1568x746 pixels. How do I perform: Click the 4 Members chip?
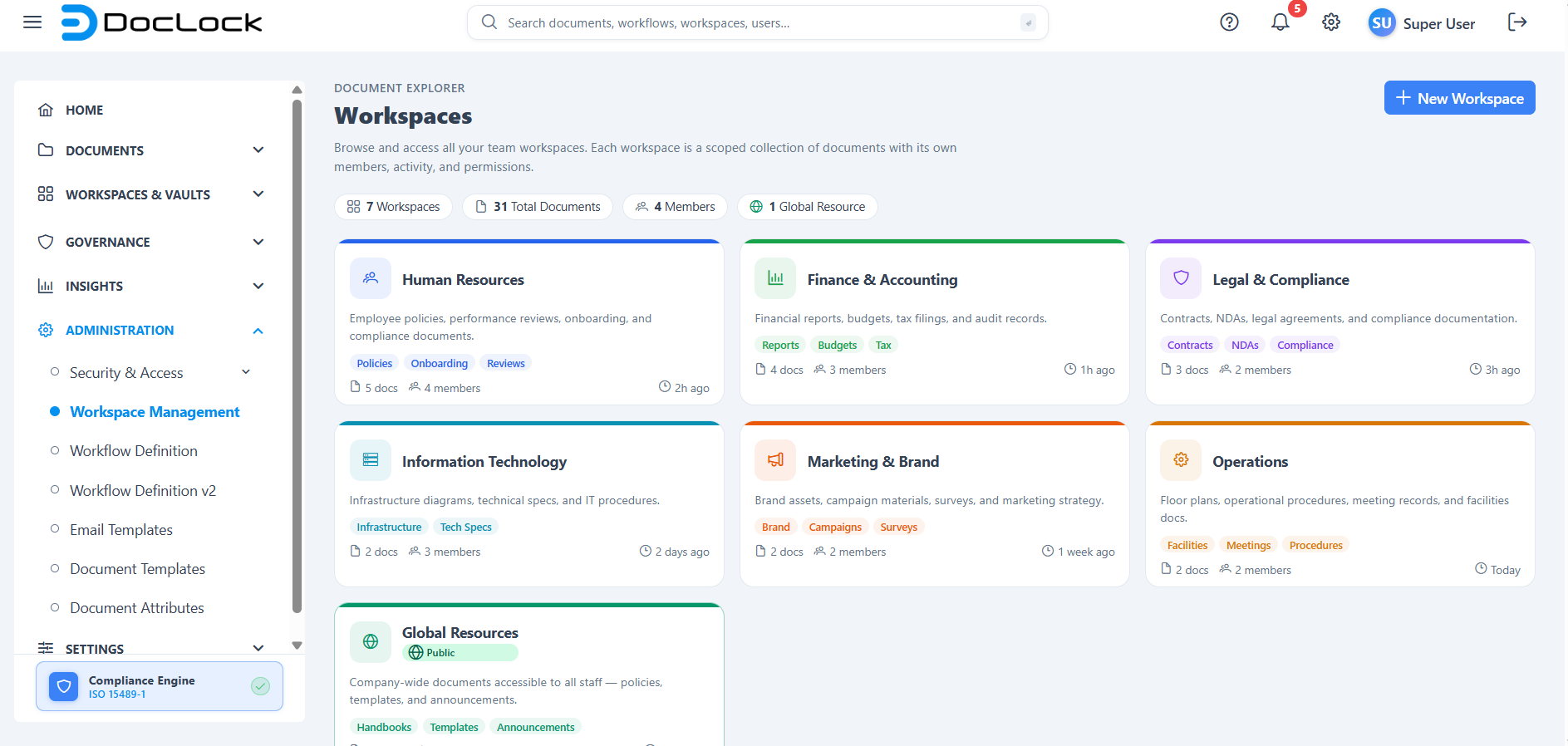[x=675, y=207]
